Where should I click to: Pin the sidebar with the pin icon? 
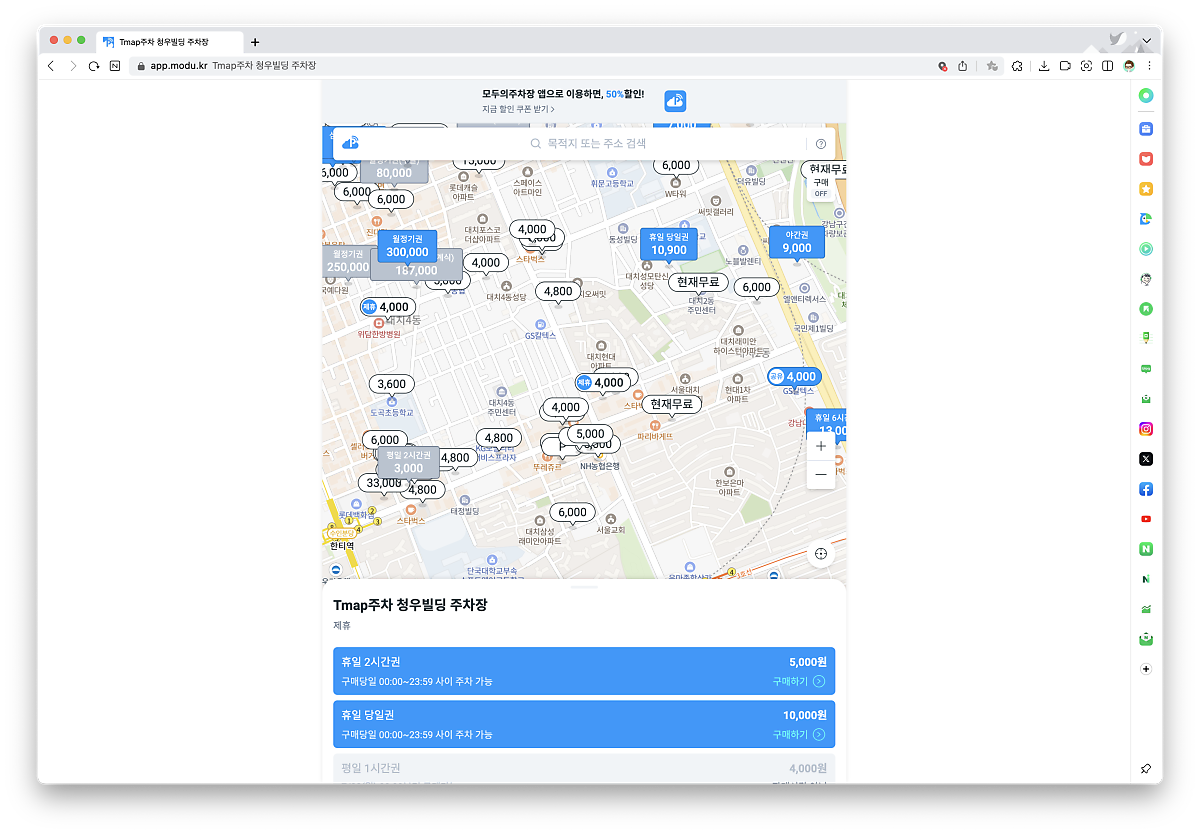coord(1146,769)
